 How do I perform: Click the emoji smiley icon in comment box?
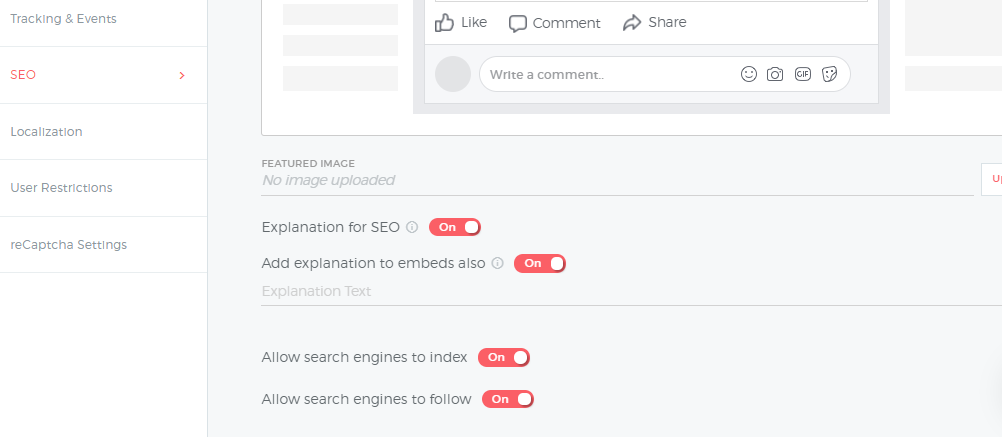(x=749, y=74)
